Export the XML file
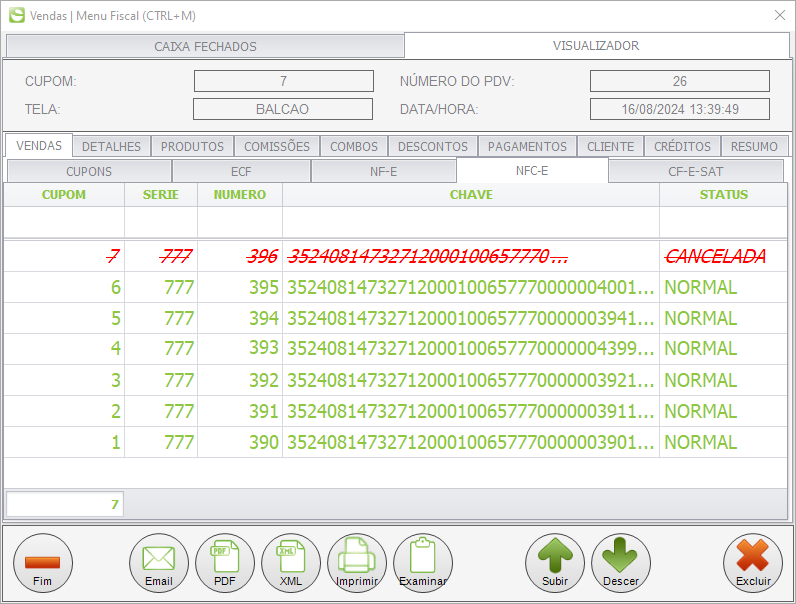Viewport: 796px width, 604px height. click(291, 563)
